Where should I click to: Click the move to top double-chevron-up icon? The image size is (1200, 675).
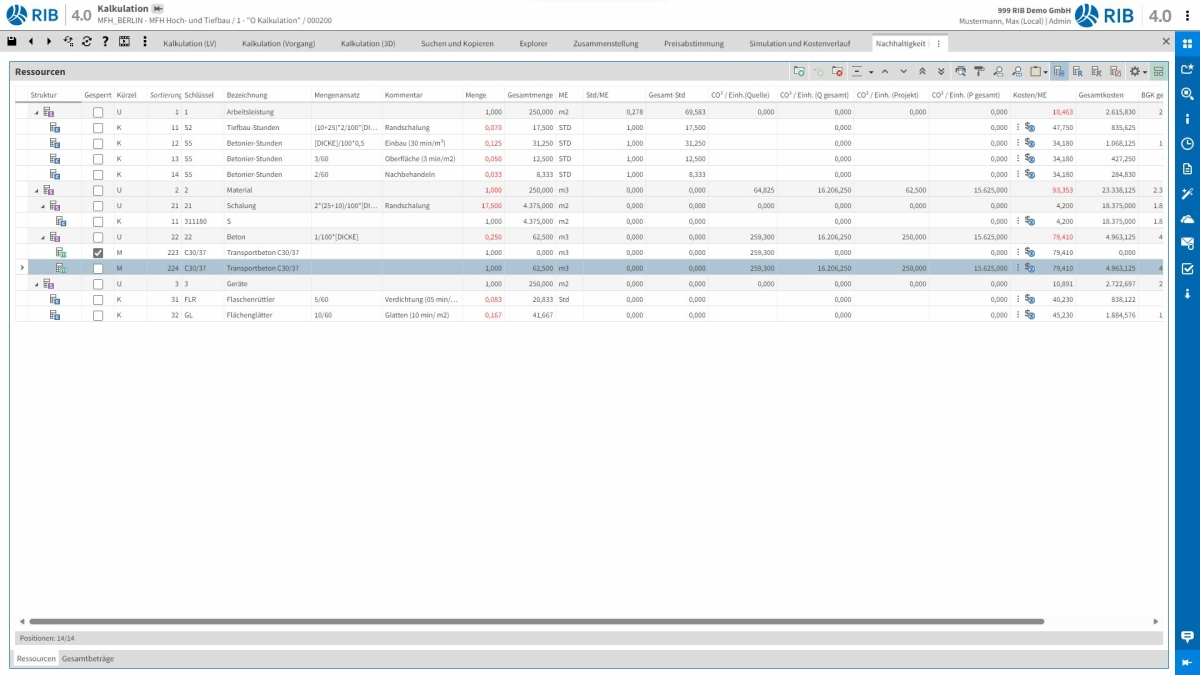tap(921, 72)
